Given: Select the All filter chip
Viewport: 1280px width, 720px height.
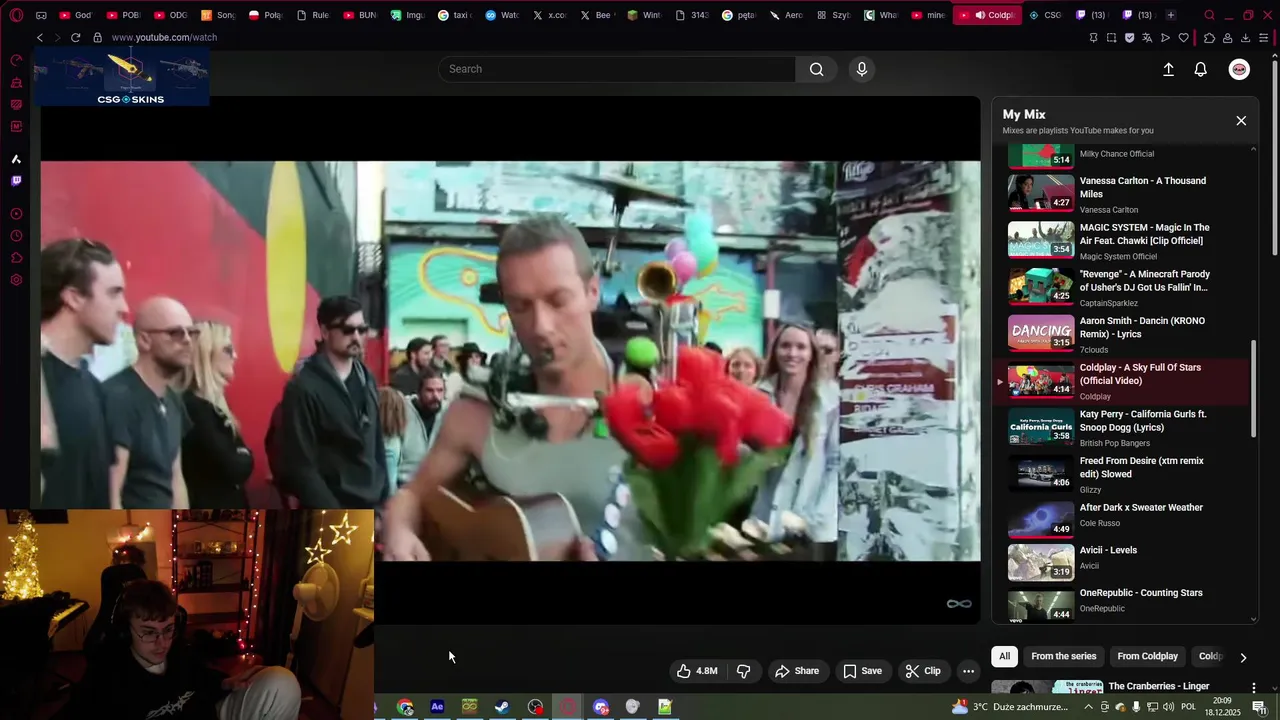Looking at the screenshot, I should pyautogui.click(x=1004, y=656).
